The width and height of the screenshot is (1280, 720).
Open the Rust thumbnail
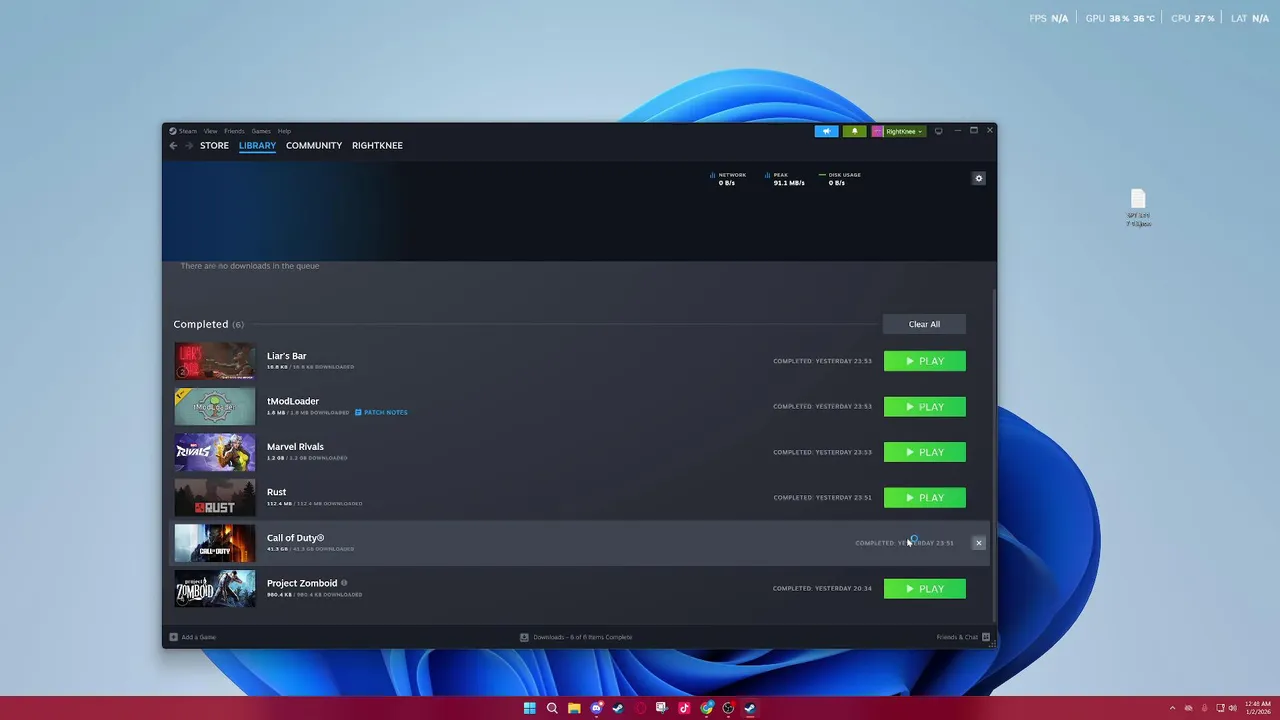click(215, 498)
